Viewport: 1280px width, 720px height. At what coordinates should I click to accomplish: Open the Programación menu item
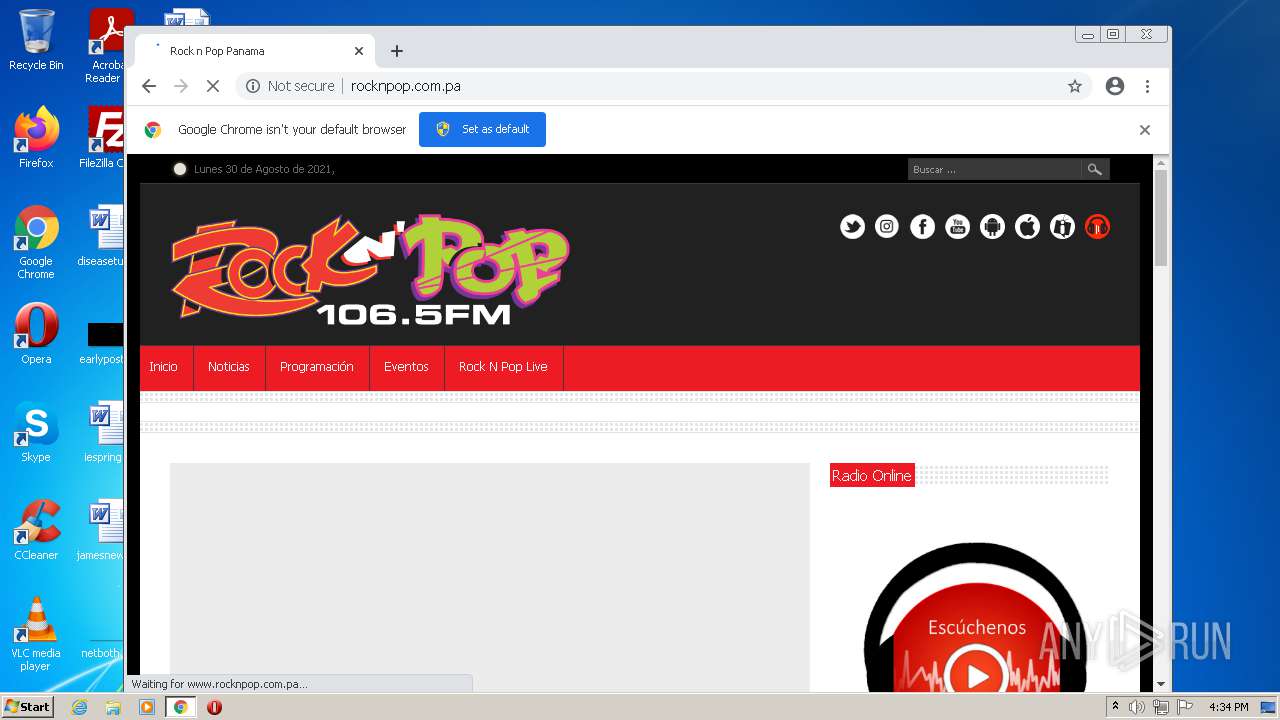point(317,367)
